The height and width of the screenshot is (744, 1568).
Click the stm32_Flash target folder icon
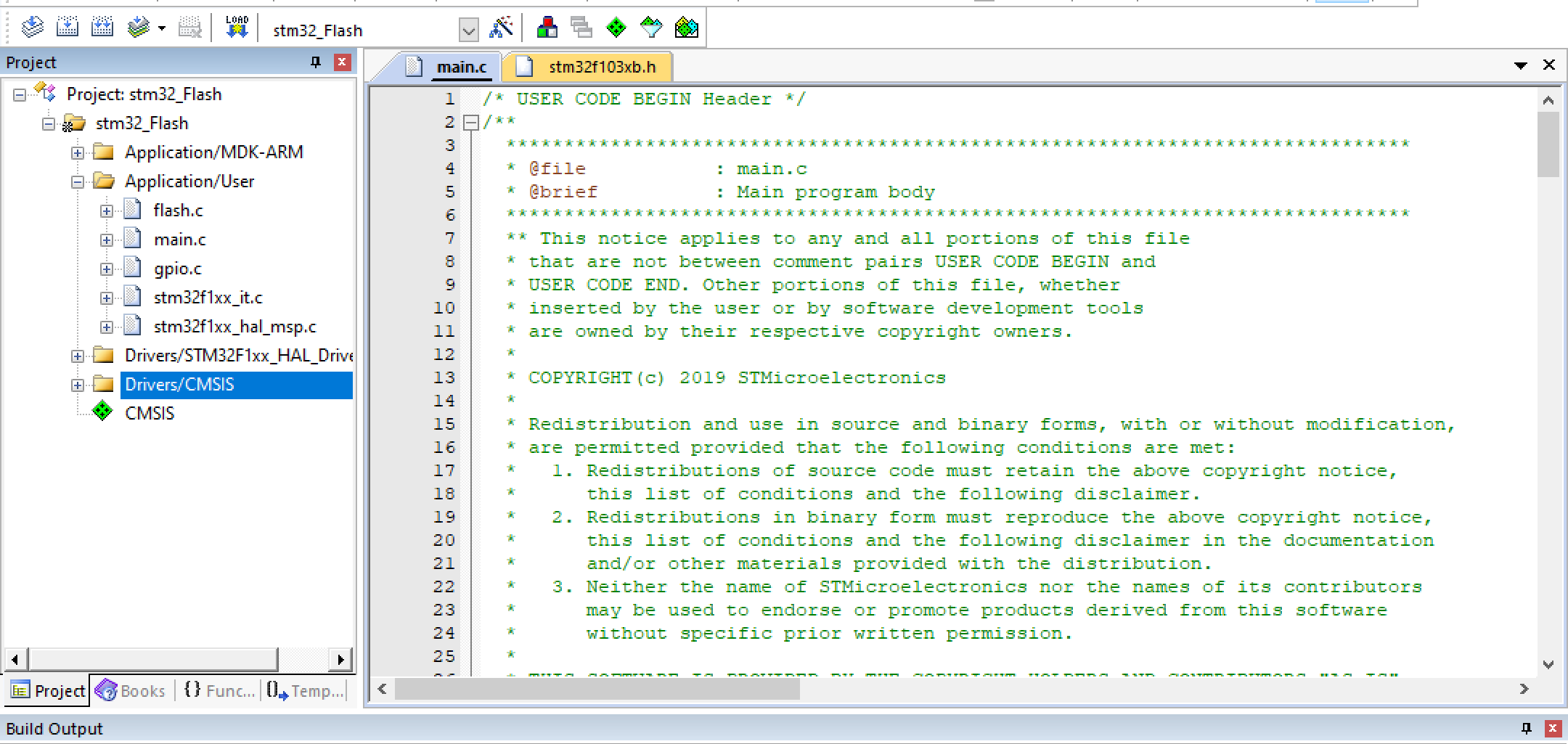[74, 123]
